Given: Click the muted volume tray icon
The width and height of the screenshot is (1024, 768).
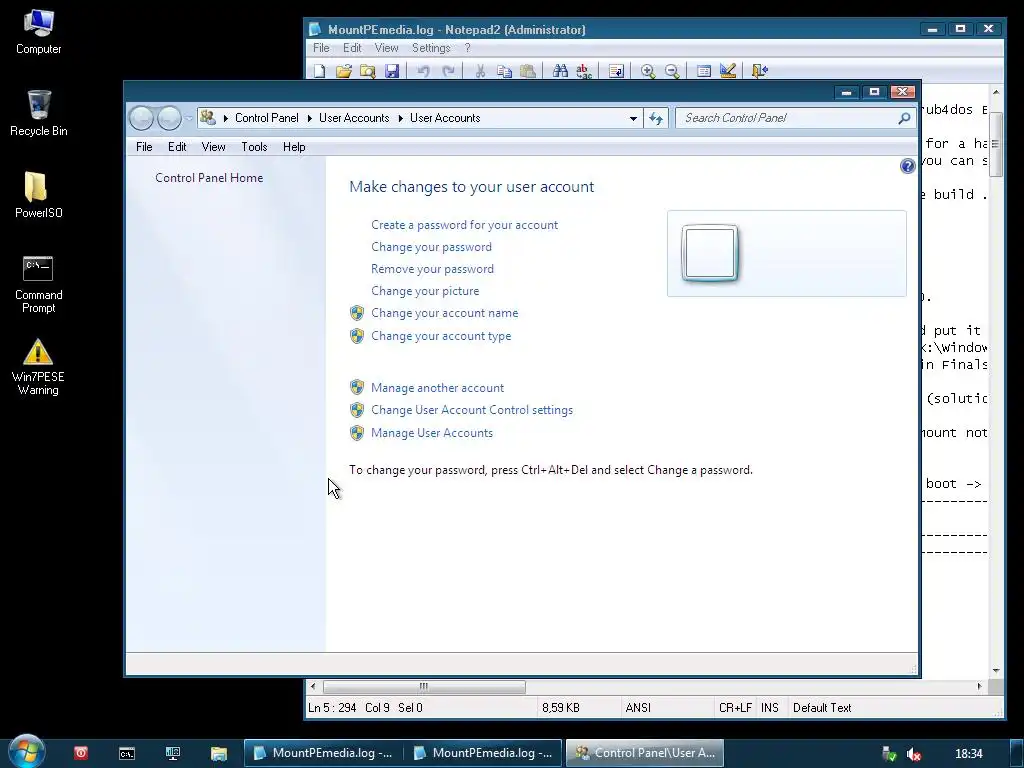Looking at the screenshot, I should (x=914, y=754).
